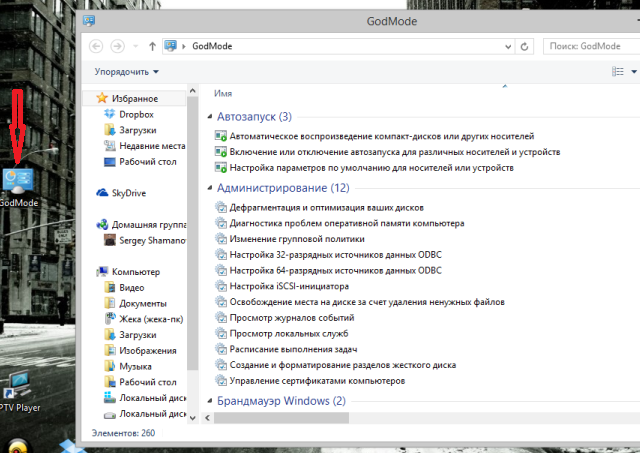Expand the address bar history dropdown
This screenshot has height=453, width=640.
[508, 47]
